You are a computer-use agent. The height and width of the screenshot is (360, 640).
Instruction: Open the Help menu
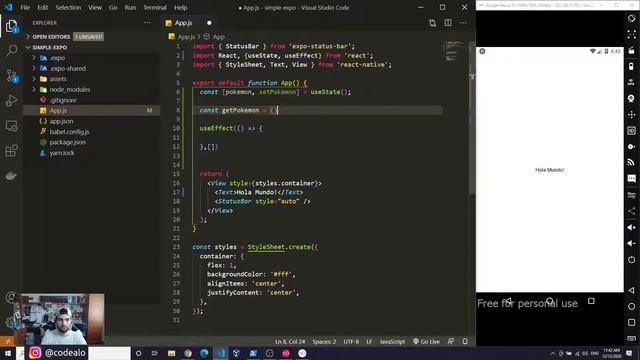[180, 7]
